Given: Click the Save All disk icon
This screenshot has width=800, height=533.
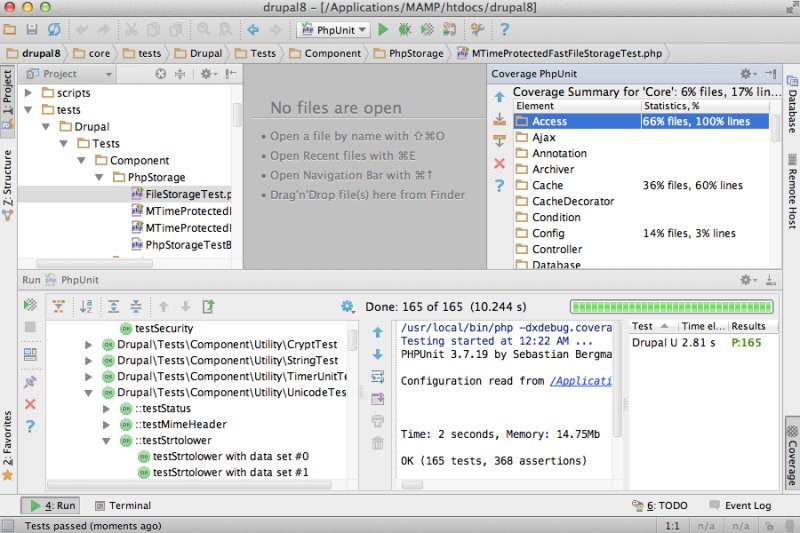Looking at the screenshot, I should (x=32, y=30).
